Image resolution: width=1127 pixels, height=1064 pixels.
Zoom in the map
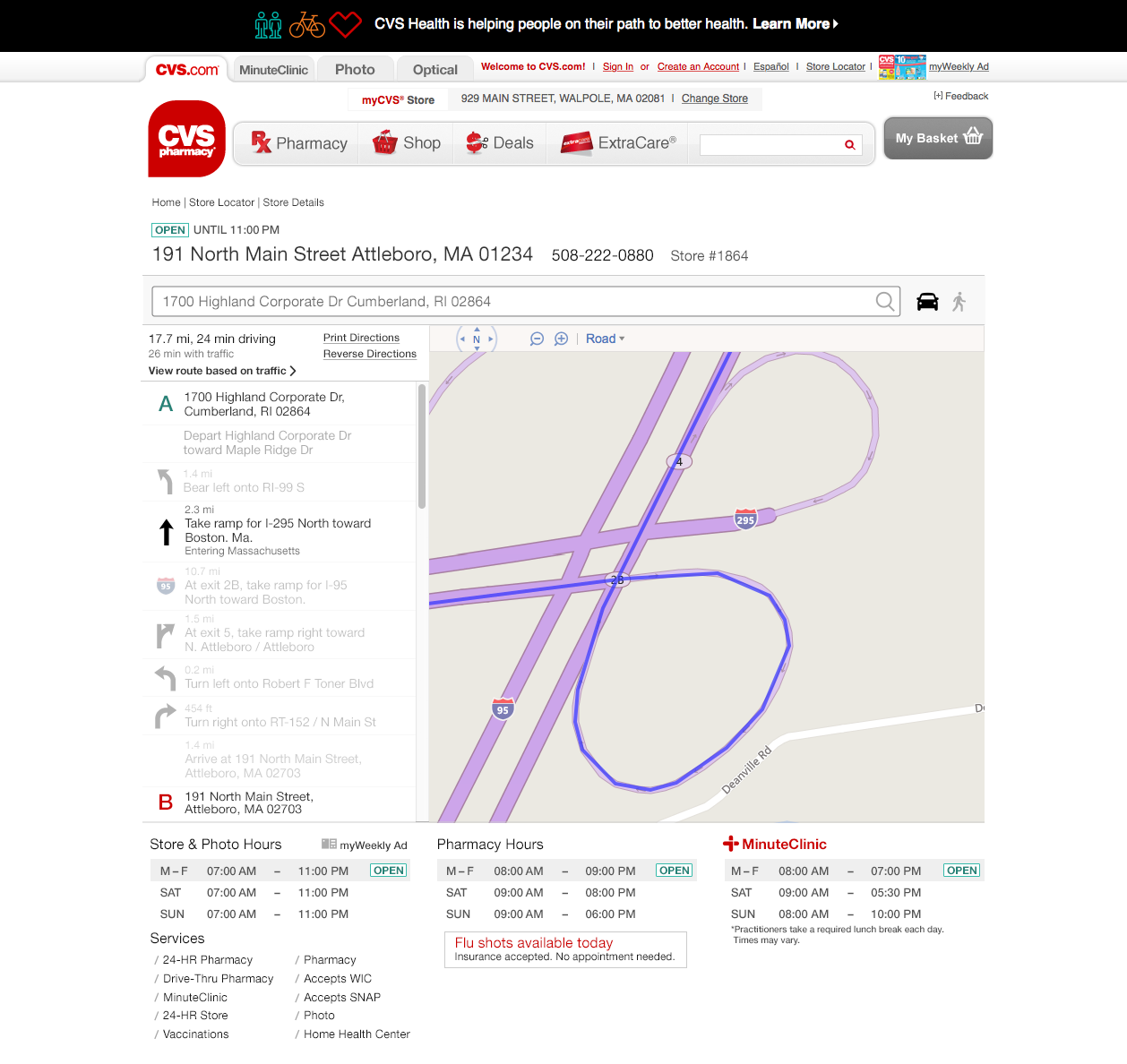pyautogui.click(x=561, y=339)
